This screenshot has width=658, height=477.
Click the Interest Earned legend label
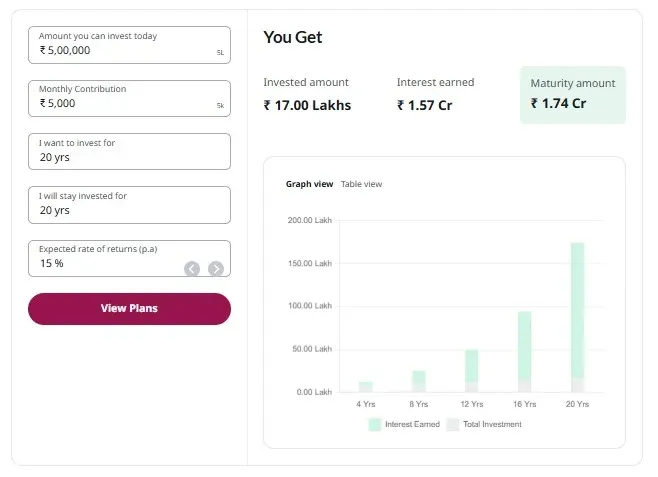[x=412, y=424]
